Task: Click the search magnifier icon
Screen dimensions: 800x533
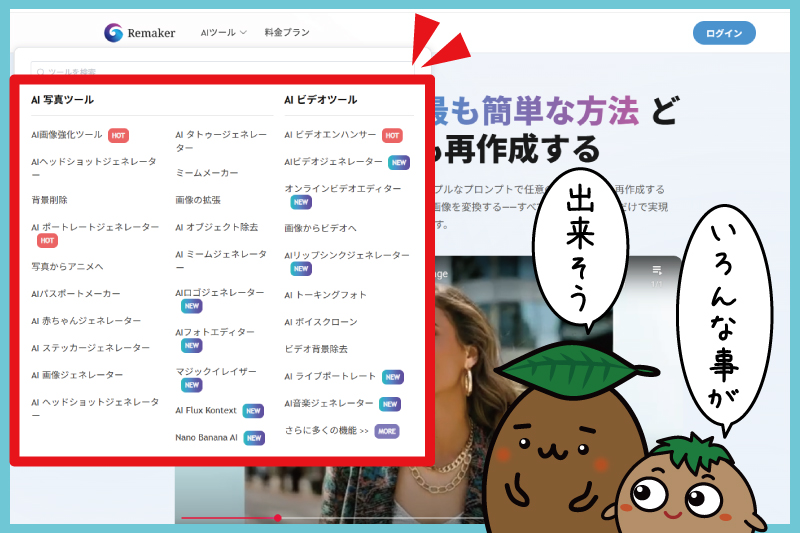Action: pos(40,73)
